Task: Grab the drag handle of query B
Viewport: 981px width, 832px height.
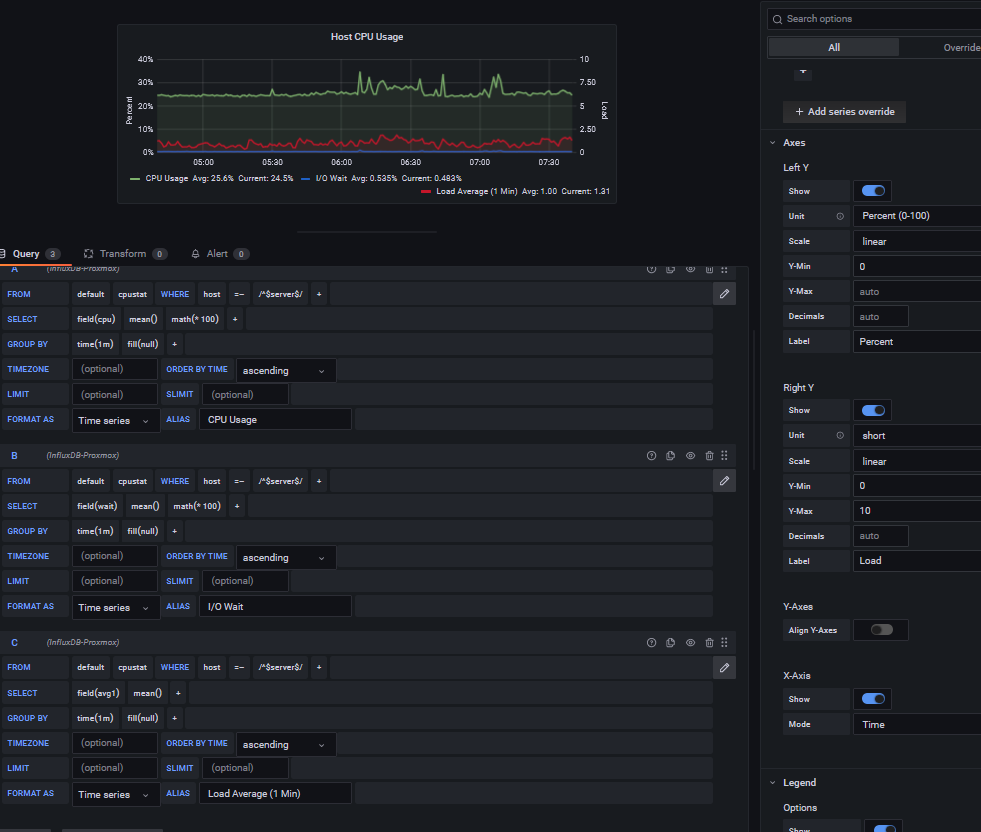Action: tap(724, 455)
